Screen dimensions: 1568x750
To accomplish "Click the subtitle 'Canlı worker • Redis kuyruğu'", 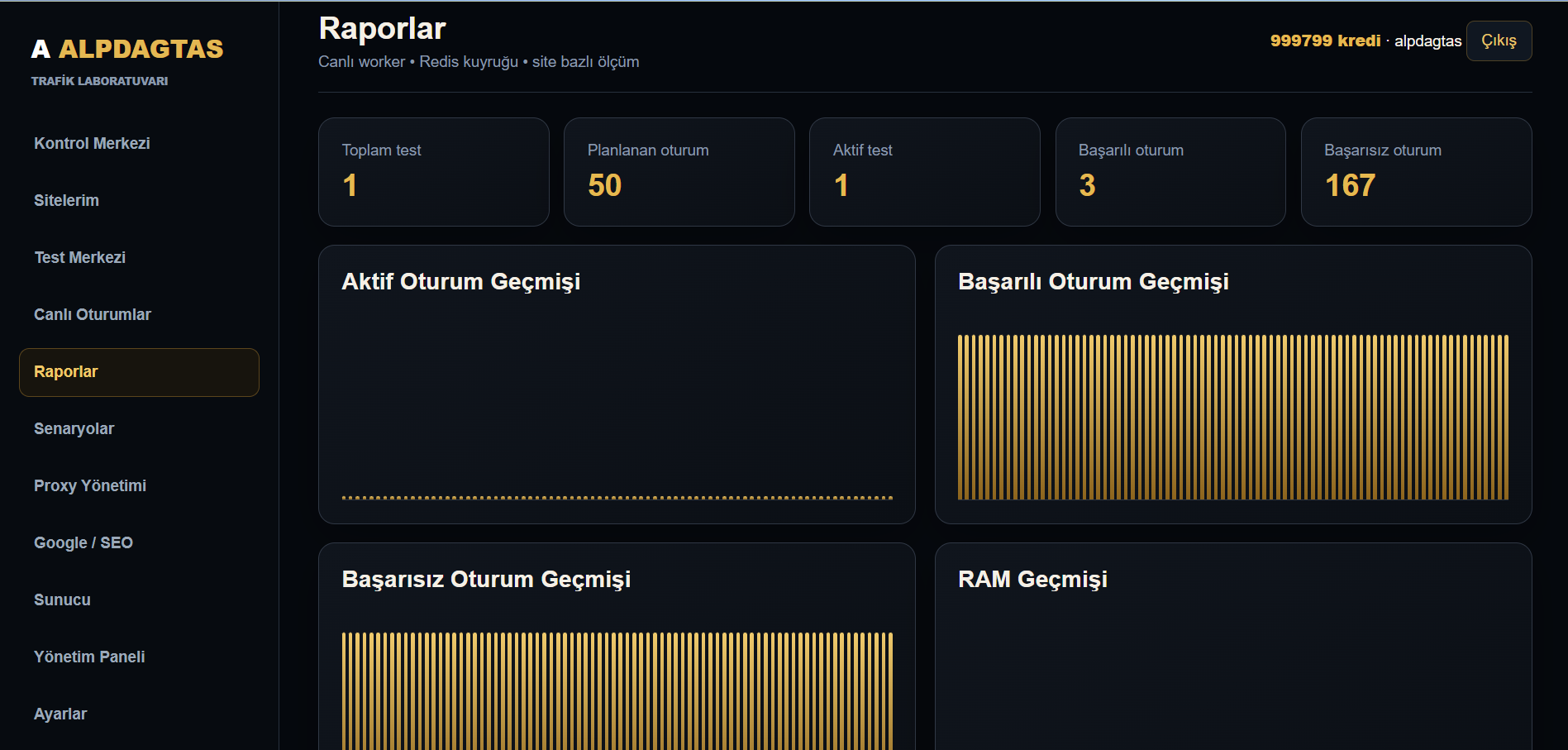I will (x=418, y=62).
